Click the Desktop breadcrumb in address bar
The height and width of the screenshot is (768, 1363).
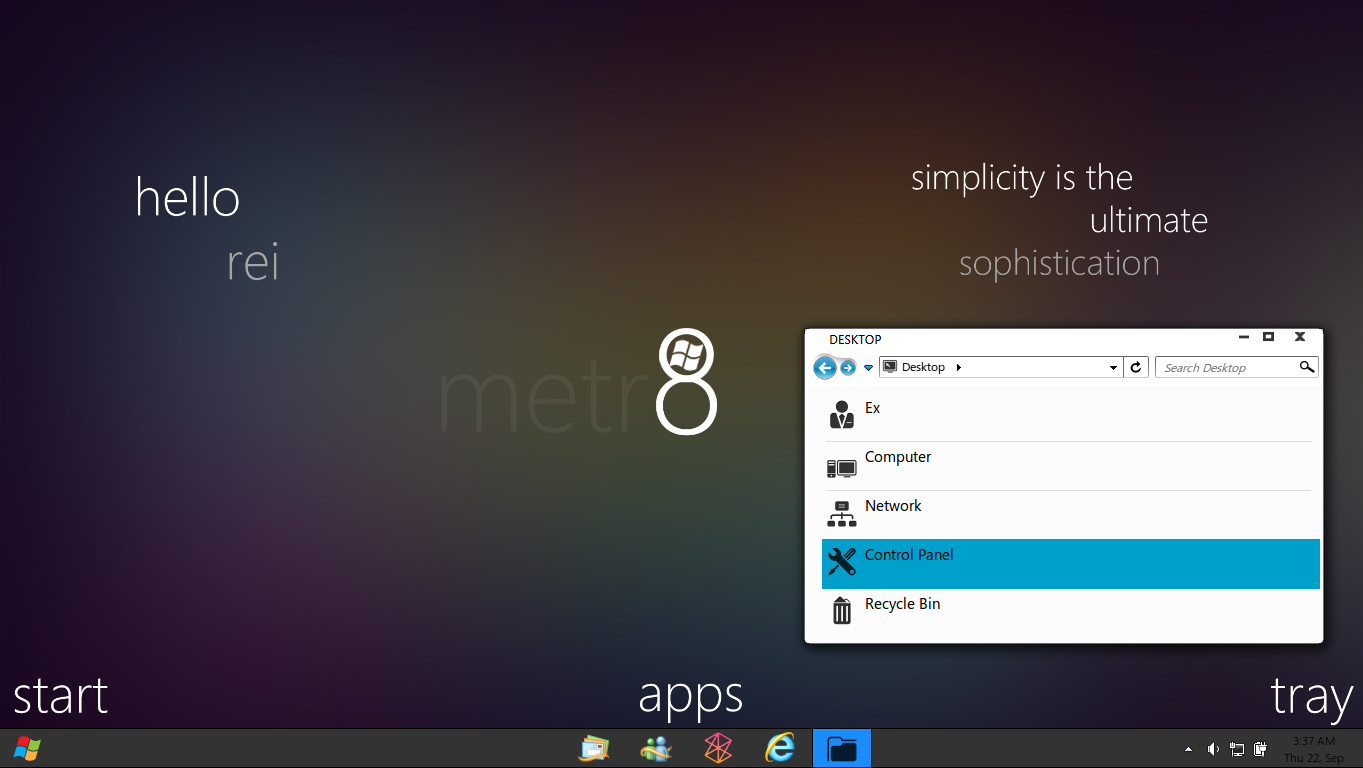tap(923, 367)
